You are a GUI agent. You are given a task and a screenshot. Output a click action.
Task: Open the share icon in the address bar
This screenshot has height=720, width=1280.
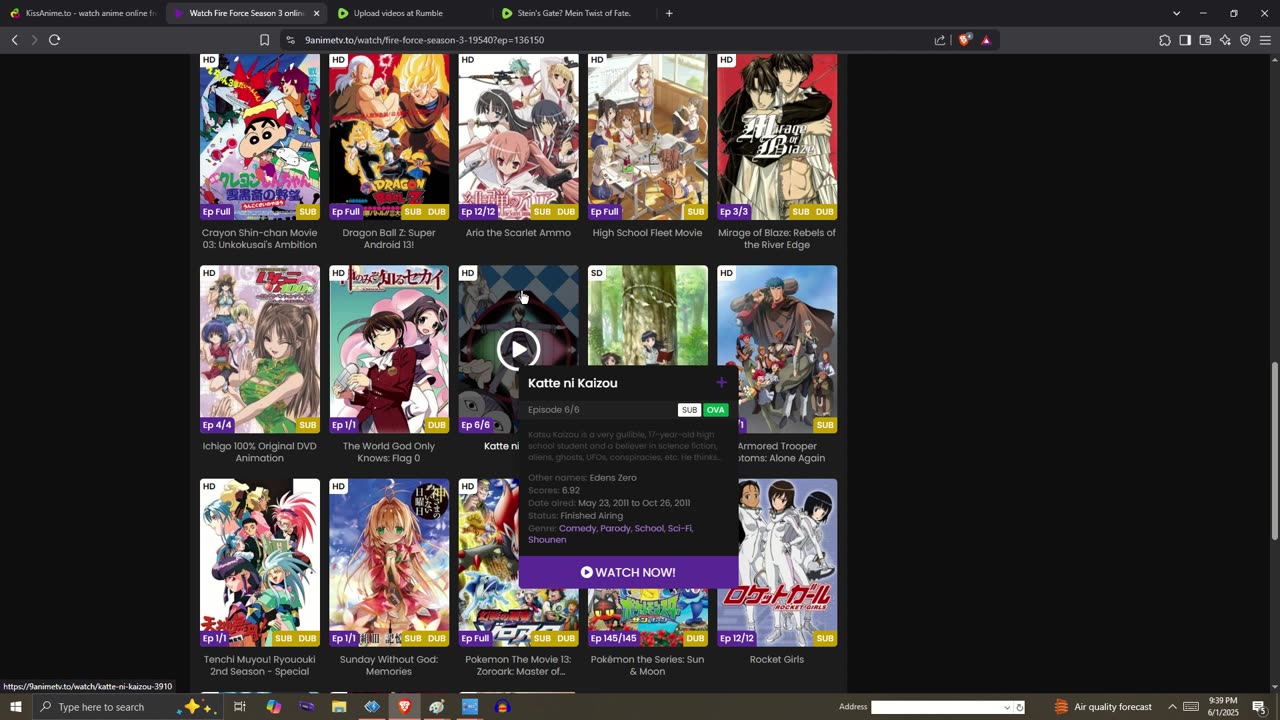point(940,40)
